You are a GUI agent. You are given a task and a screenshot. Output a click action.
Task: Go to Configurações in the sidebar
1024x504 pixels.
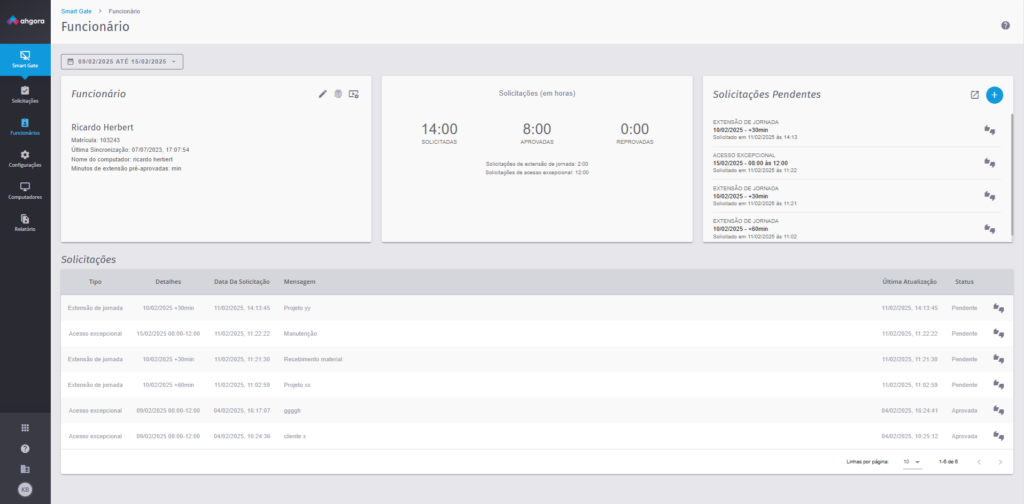[25, 159]
